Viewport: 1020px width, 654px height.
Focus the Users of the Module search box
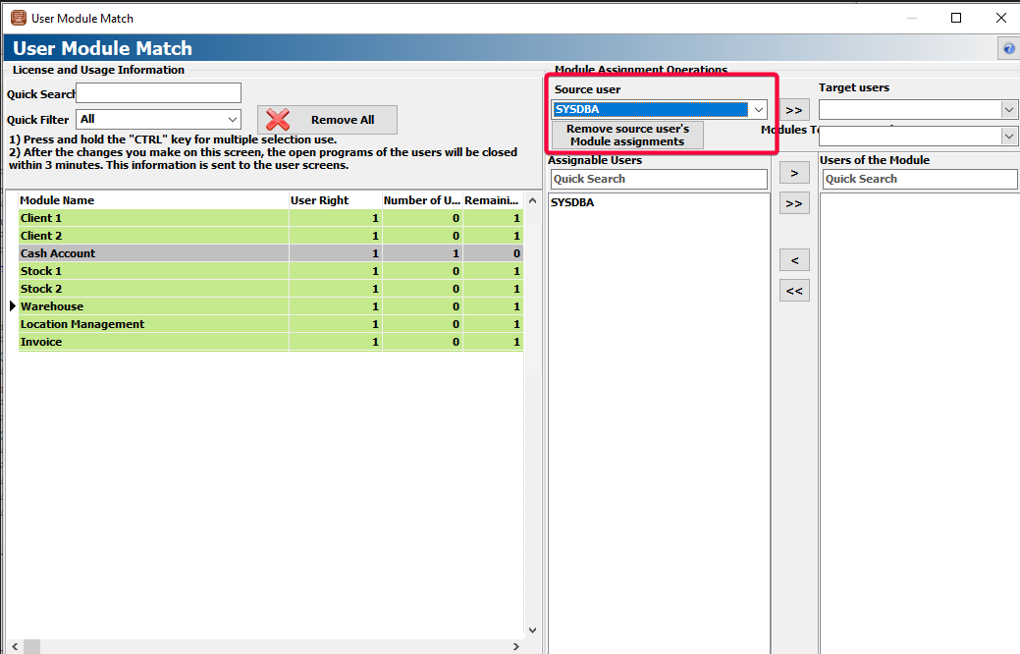920,179
